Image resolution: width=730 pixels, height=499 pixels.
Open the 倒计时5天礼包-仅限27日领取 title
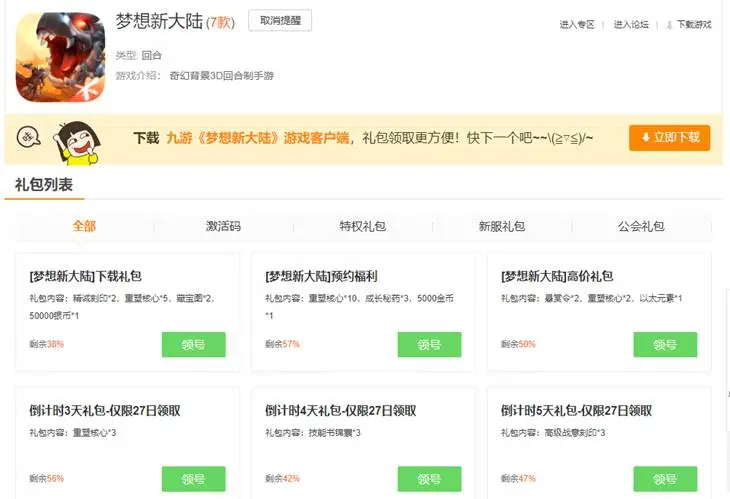point(576,411)
